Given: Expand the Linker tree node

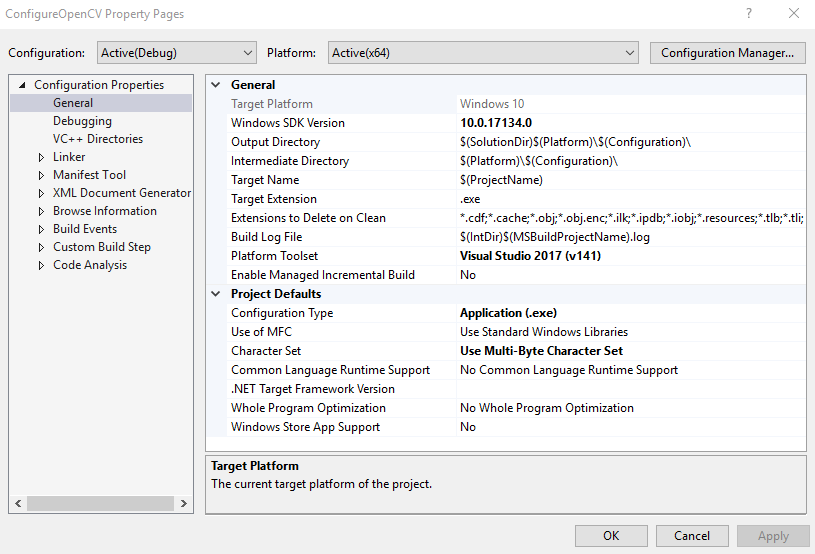Looking at the screenshot, I should (41, 157).
